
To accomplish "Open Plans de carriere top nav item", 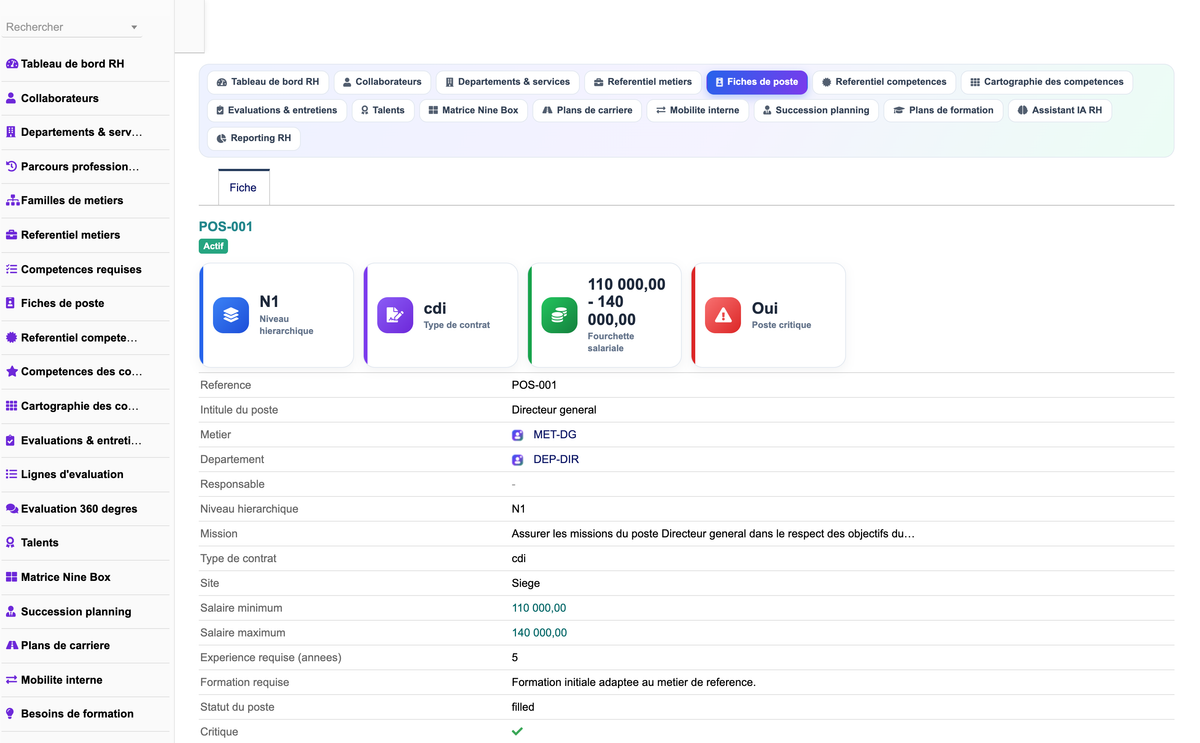I will point(587,110).
